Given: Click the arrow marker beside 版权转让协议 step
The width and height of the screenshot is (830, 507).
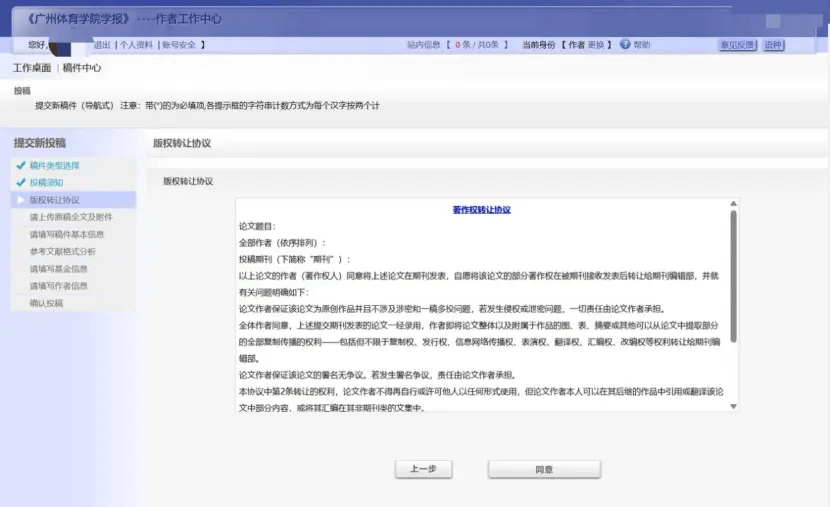Looking at the screenshot, I should tap(20, 200).
